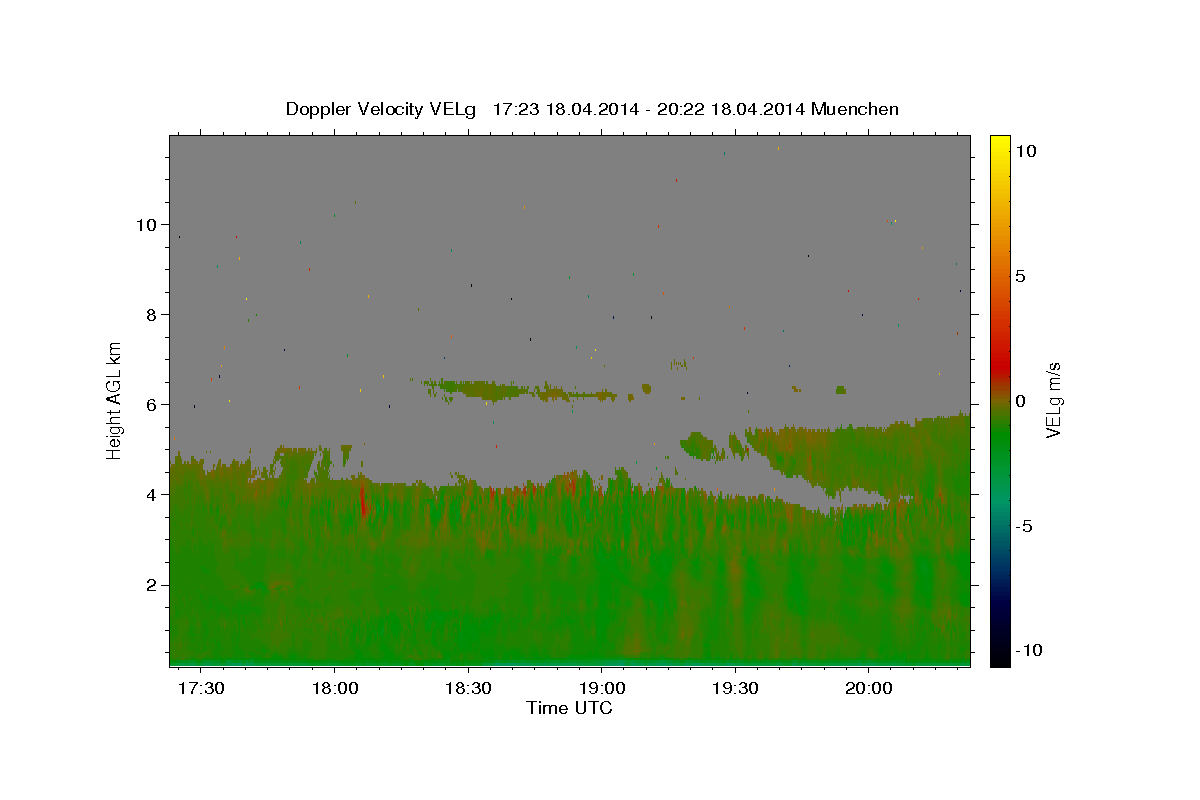Click the 'Time UTC' x-axis label
1200x800 pixels.
point(569,708)
